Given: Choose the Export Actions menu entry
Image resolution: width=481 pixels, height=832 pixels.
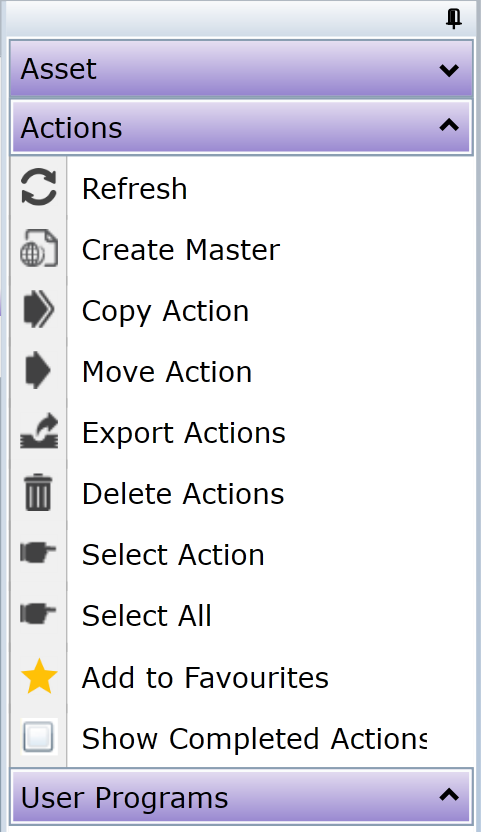Looking at the screenshot, I should [243, 432].
